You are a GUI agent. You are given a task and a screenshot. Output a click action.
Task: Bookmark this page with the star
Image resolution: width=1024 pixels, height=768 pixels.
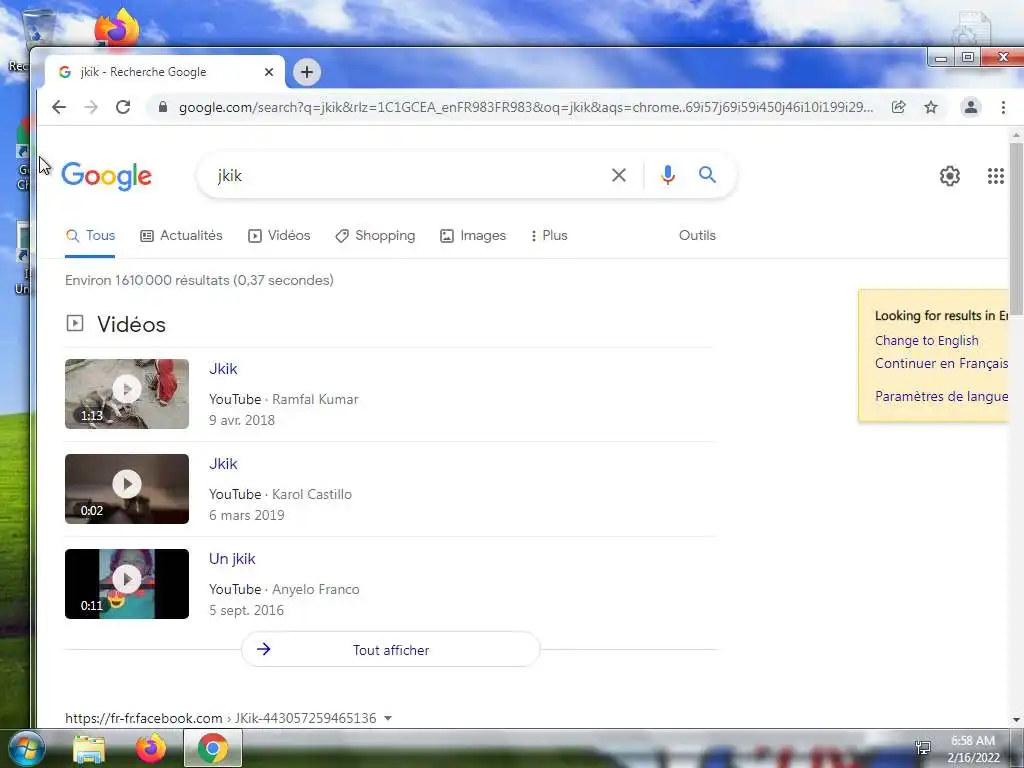[931, 107]
